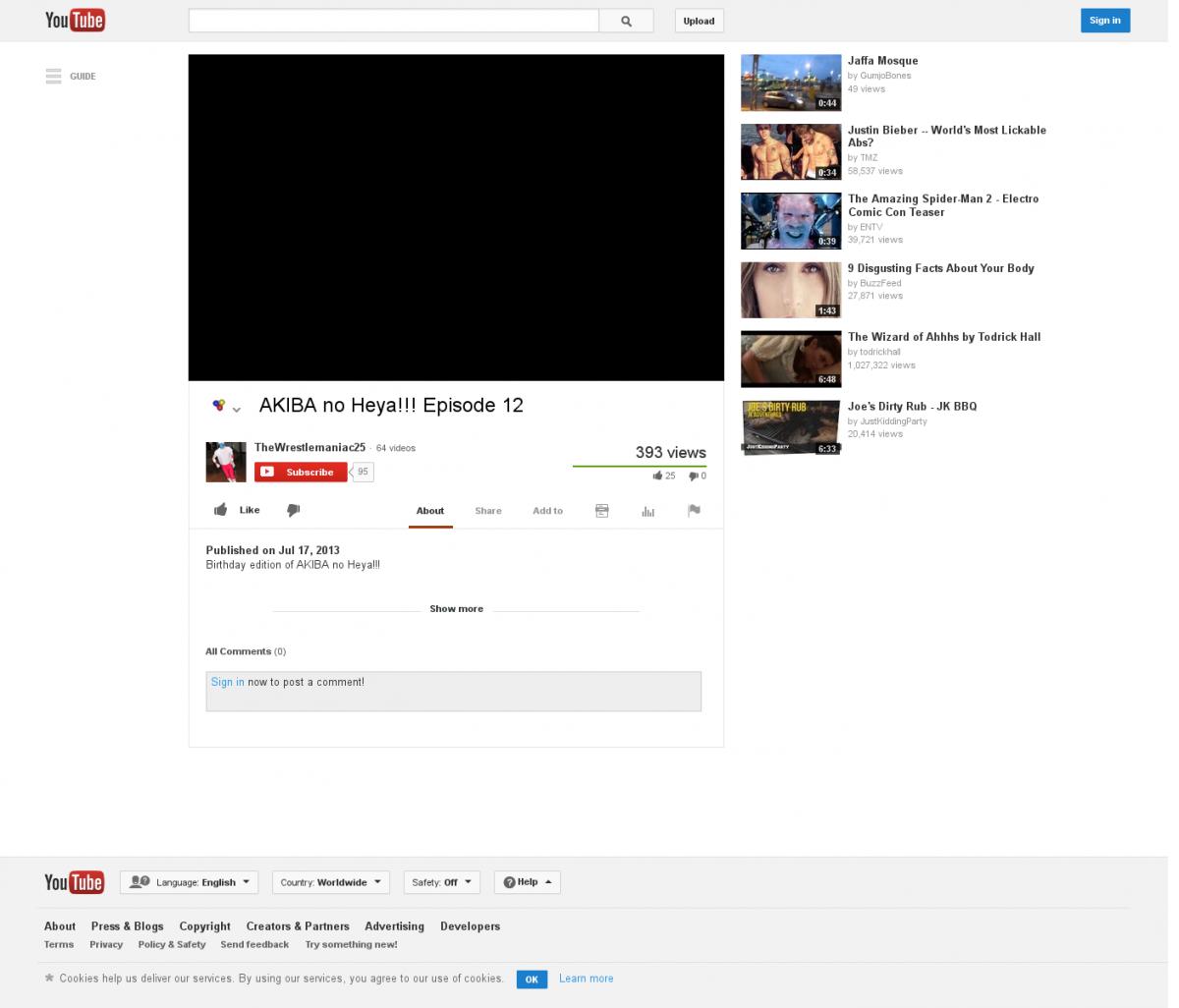This screenshot has width=1179, height=1008.
Task: Click the Upload button
Action: (x=699, y=21)
